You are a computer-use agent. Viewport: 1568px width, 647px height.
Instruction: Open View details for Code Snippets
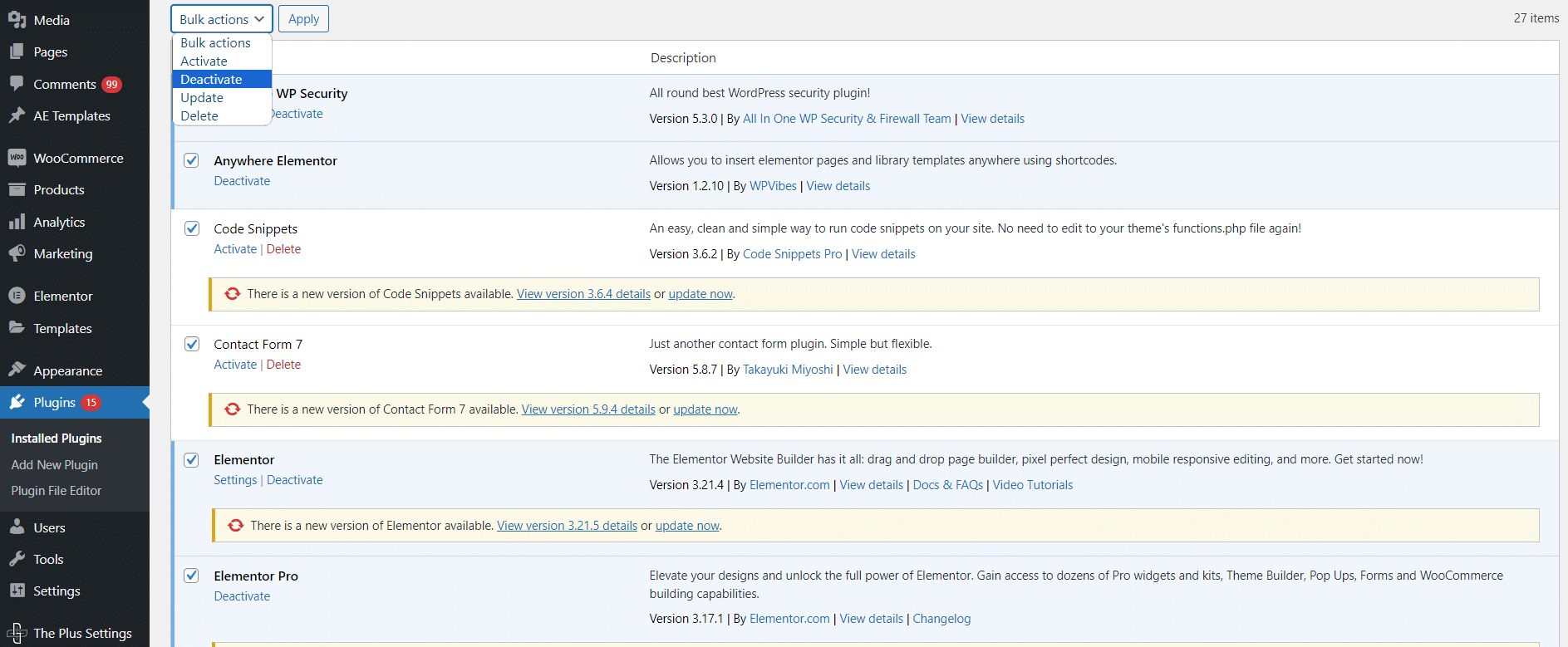(883, 254)
